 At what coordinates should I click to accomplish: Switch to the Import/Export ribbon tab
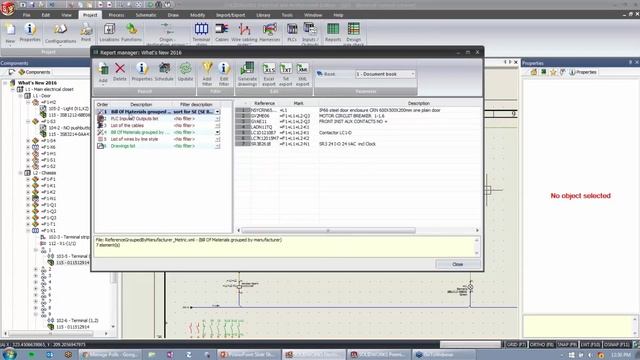[x=230, y=15]
